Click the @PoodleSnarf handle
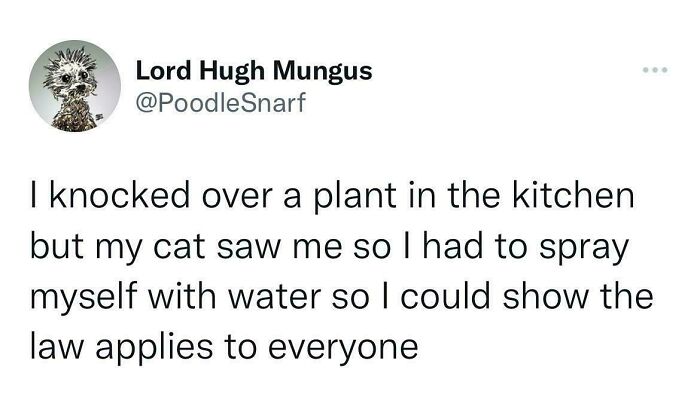Image resolution: width=700 pixels, height=410 pixels. click(221, 102)
